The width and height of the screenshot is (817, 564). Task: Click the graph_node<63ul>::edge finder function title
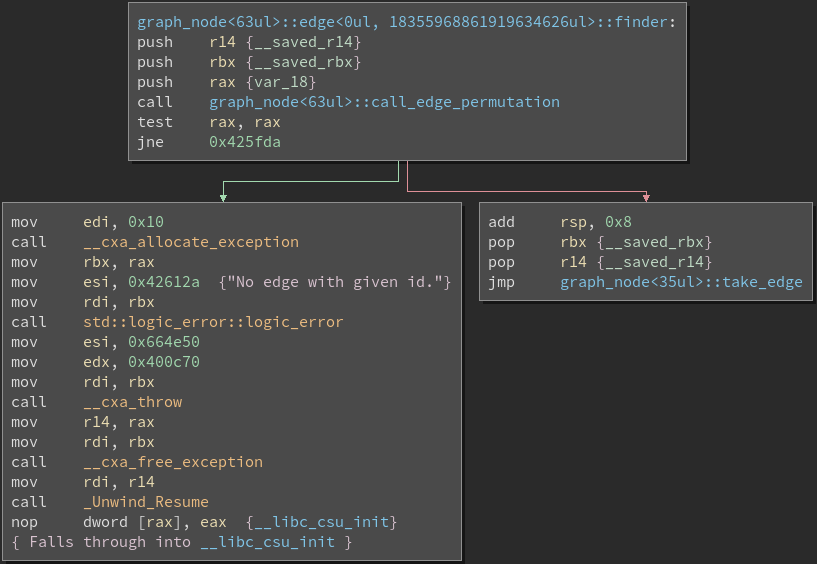406,22
